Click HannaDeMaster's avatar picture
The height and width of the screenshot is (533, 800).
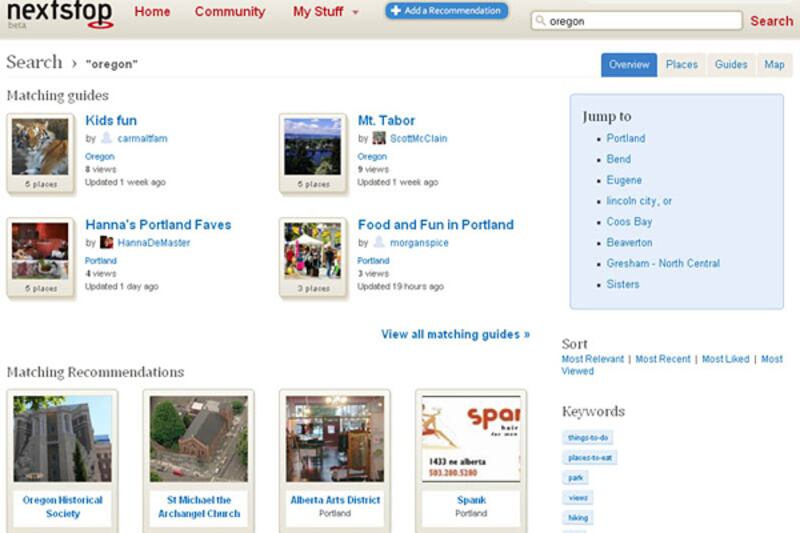pos(107,242)
